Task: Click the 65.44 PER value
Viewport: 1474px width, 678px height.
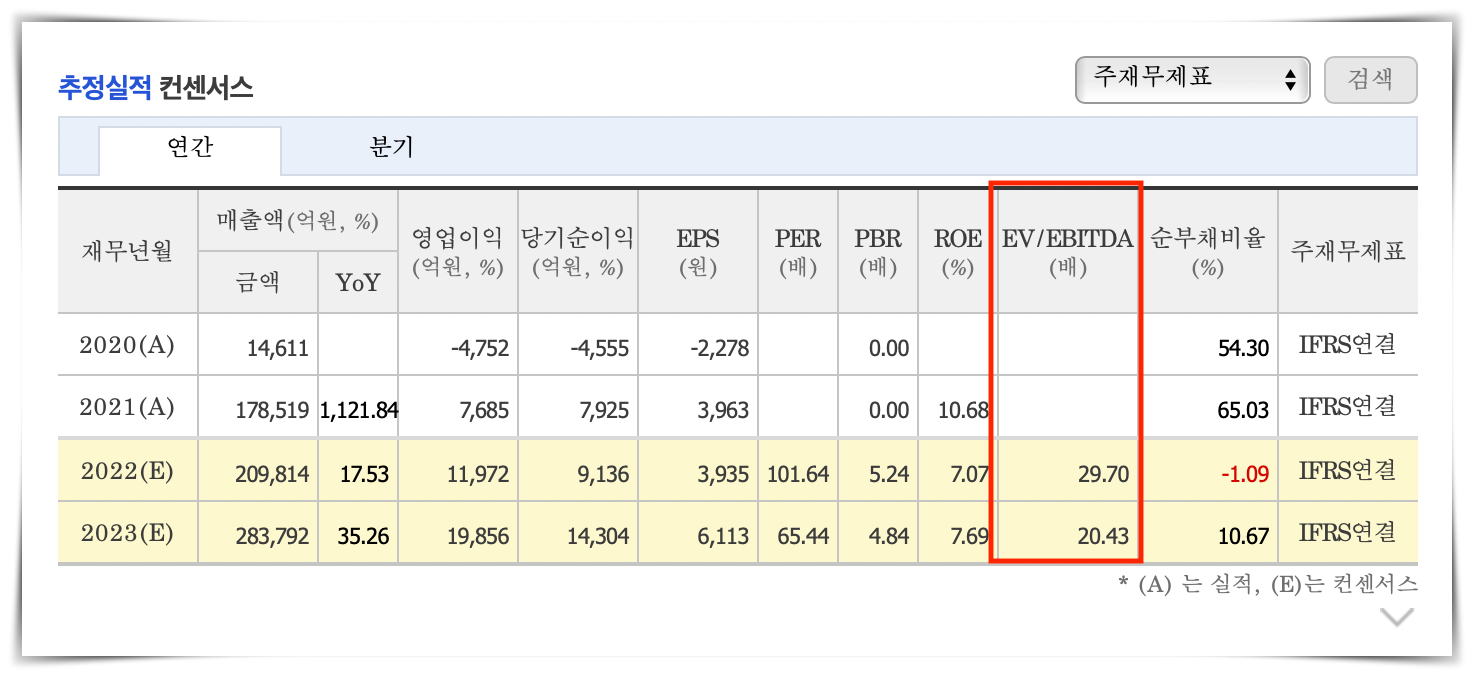Action: 803,536
